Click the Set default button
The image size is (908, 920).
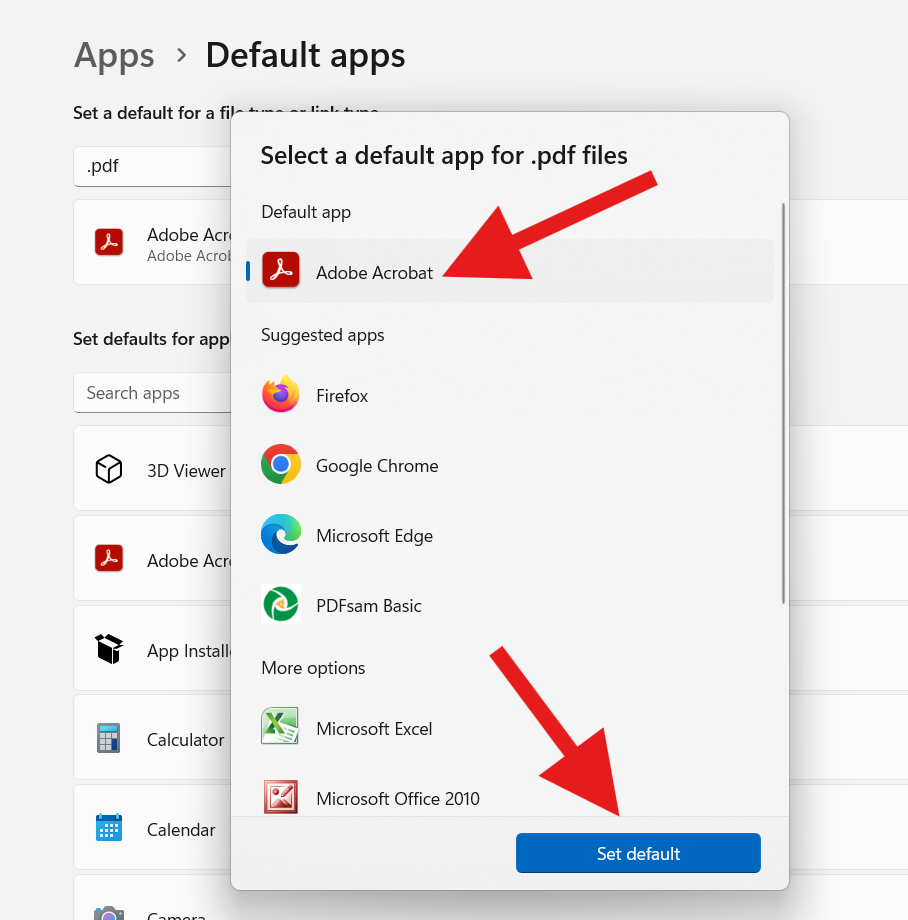tap(638, 853)
